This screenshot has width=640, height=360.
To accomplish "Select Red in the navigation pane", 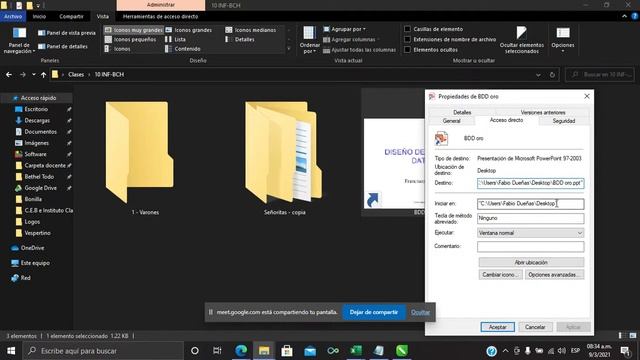I will pos(25,278).
